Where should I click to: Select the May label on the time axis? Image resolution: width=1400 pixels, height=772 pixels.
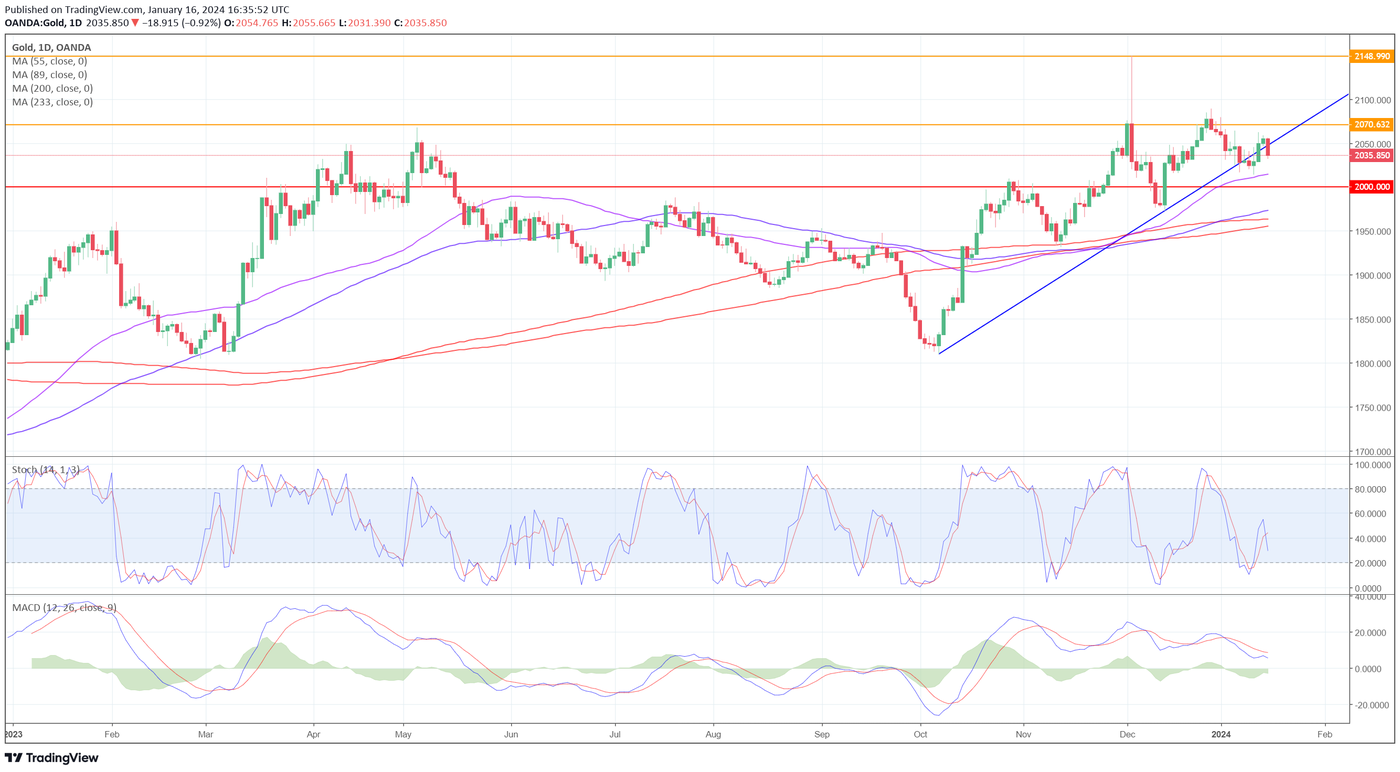(x=404, y=733)
